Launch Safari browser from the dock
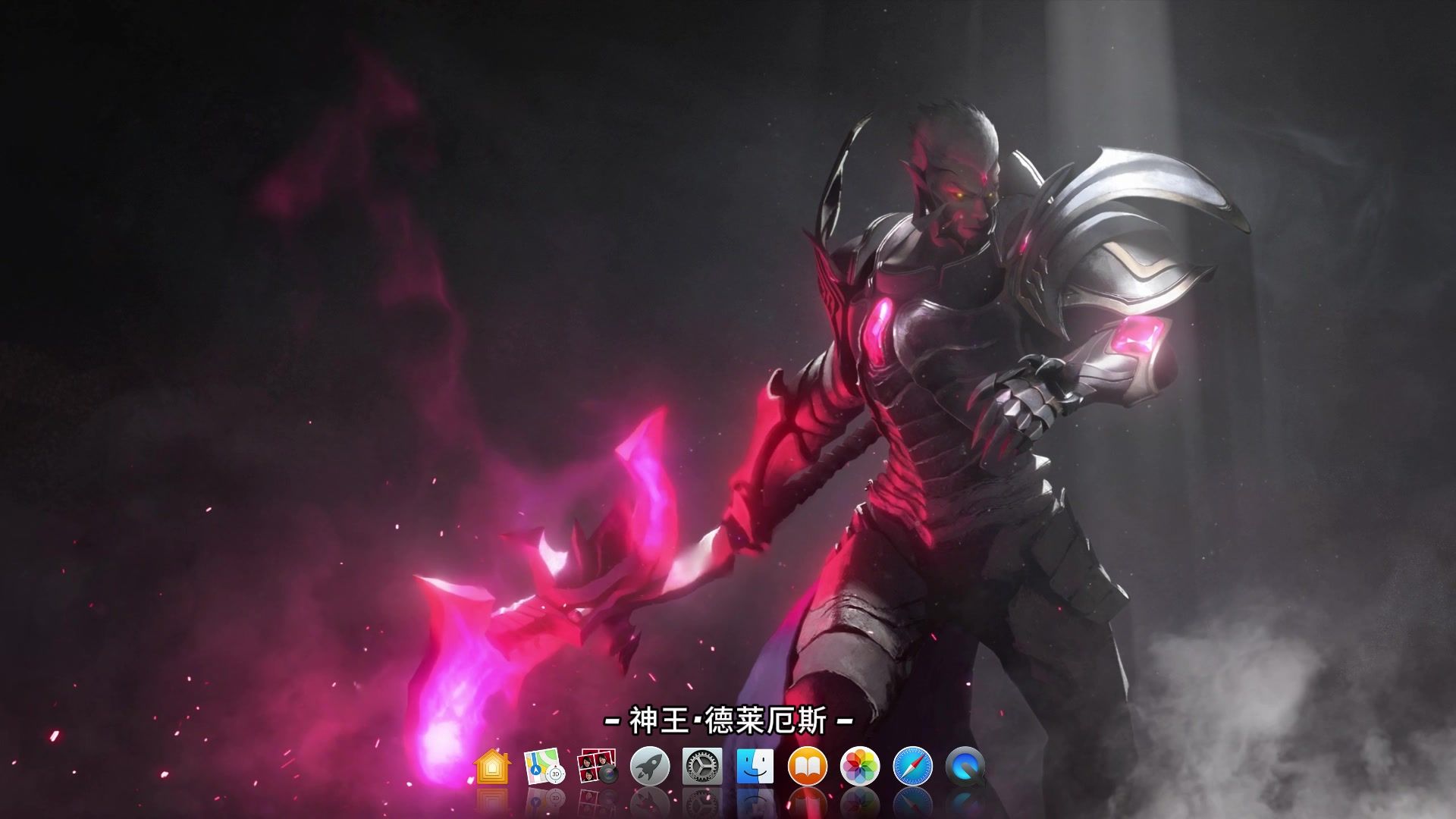 (x=913, y=767)
